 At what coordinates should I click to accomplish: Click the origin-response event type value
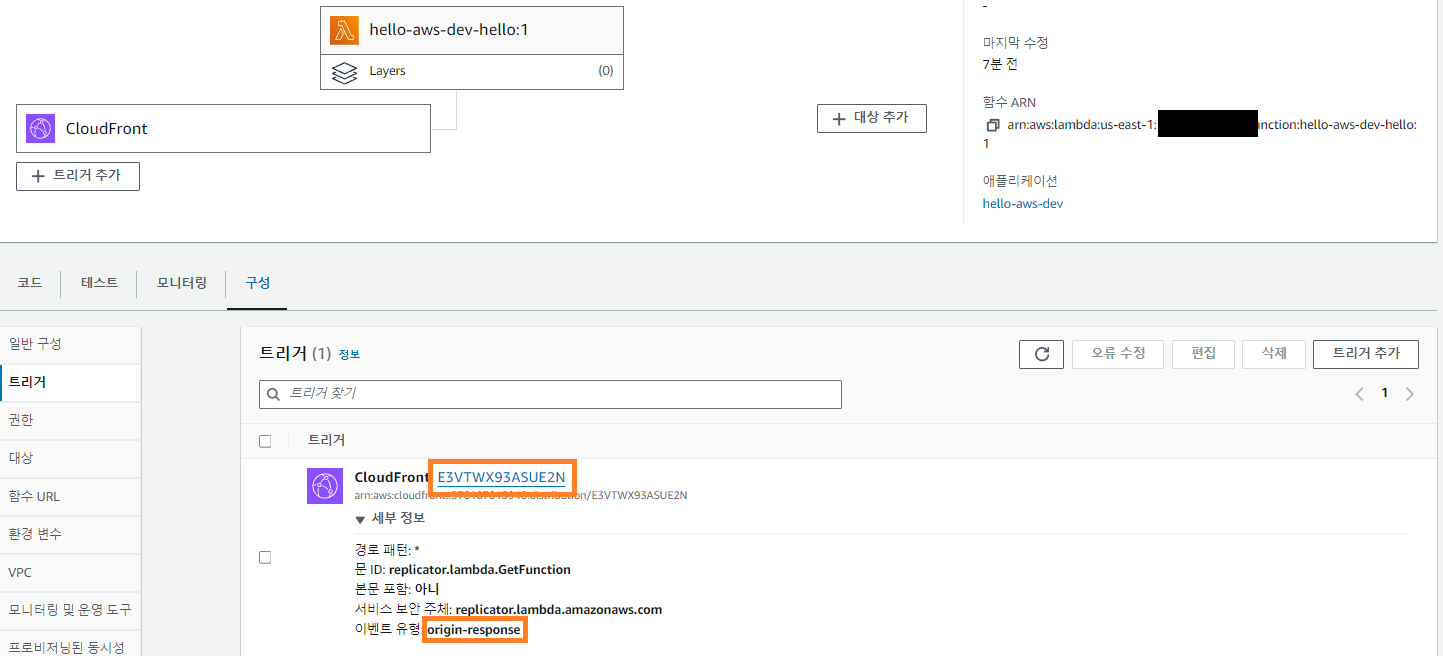[474, 630]
